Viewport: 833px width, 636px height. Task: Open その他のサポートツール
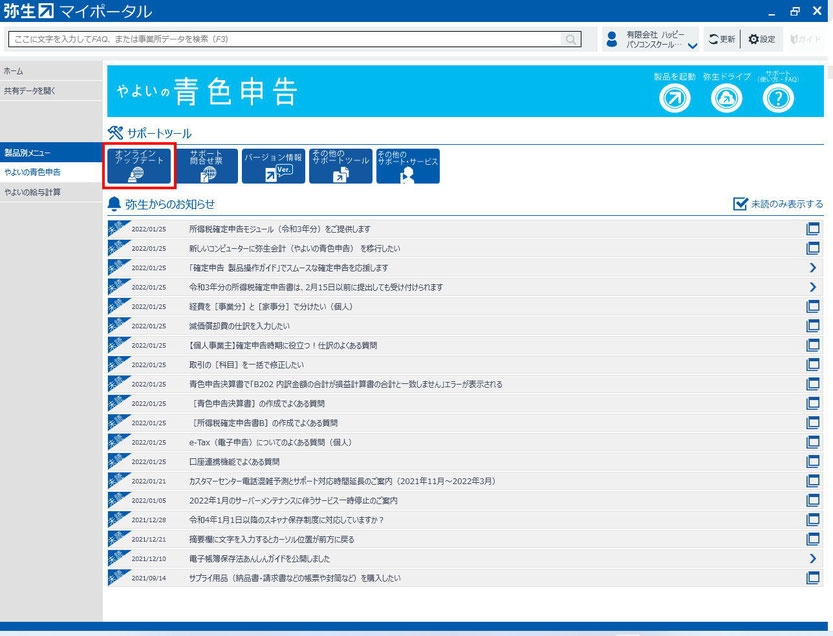tap(341, 166)
